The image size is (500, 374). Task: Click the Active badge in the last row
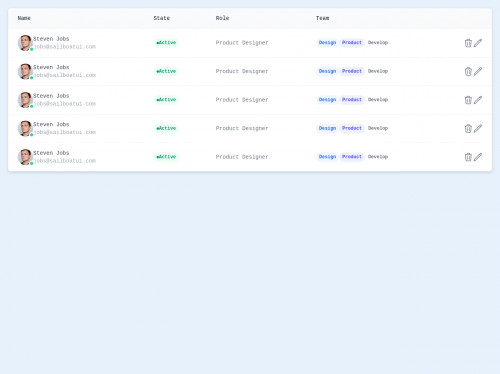[166, 157]
